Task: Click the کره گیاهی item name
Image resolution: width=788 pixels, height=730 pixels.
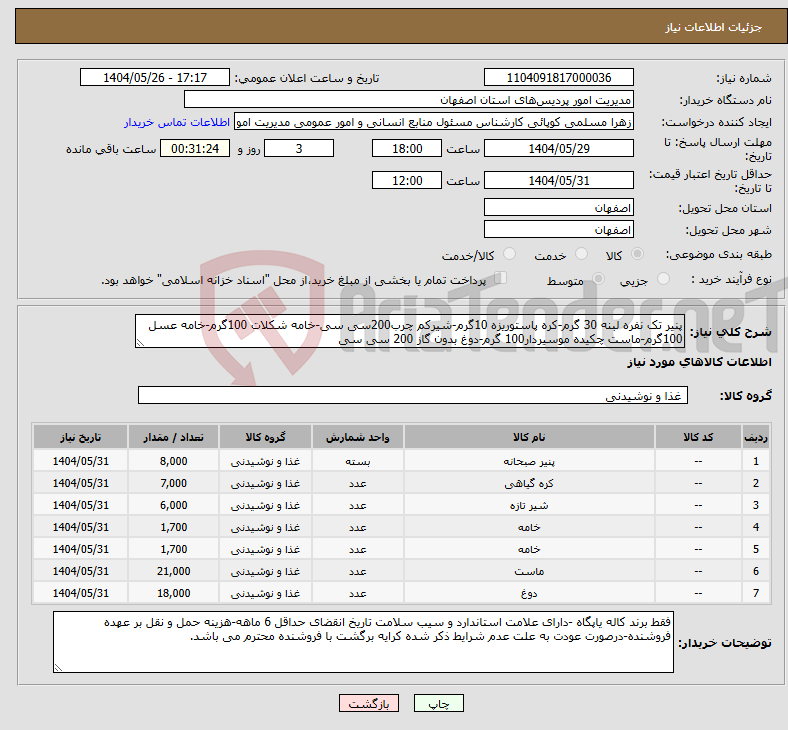Action: click(529, 483)
